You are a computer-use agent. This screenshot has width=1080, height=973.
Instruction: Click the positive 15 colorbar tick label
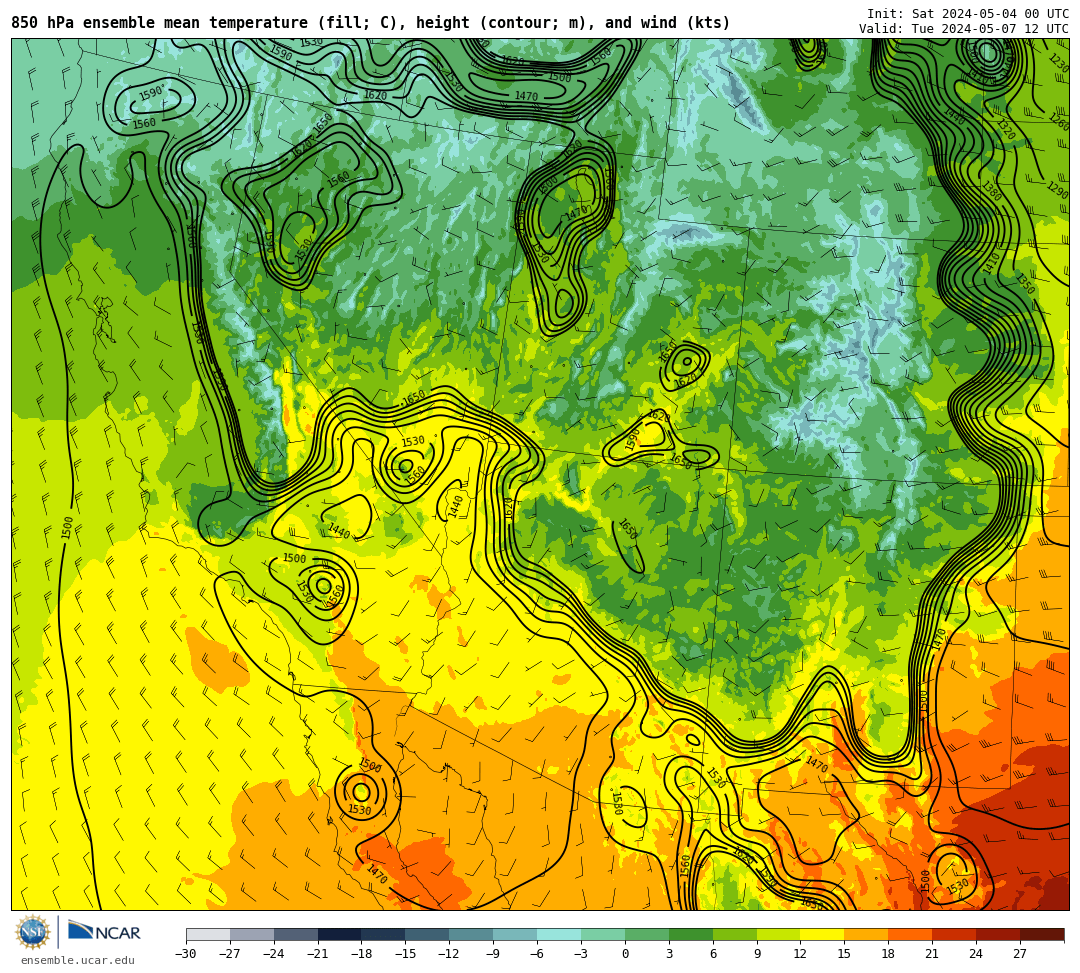(x=844, y=954)
